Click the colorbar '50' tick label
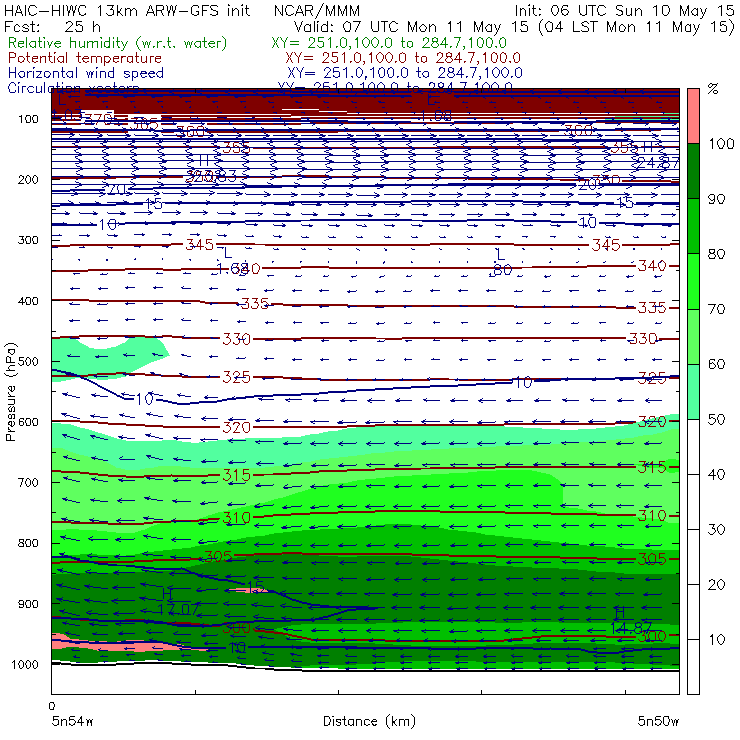The image size is (740, 740). pyautogui.click(x=716, y=419)
